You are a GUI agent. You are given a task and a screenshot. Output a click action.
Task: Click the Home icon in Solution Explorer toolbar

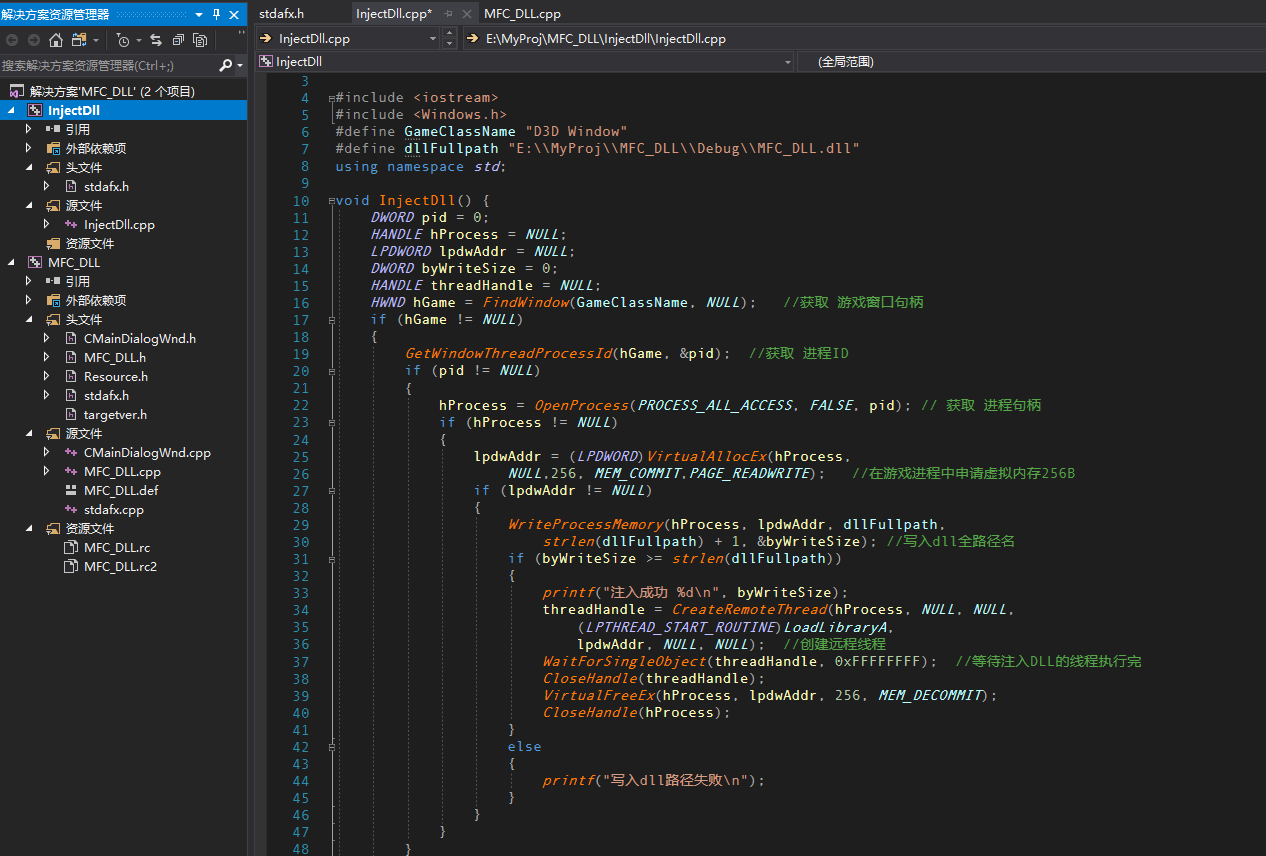pos(56,40)
